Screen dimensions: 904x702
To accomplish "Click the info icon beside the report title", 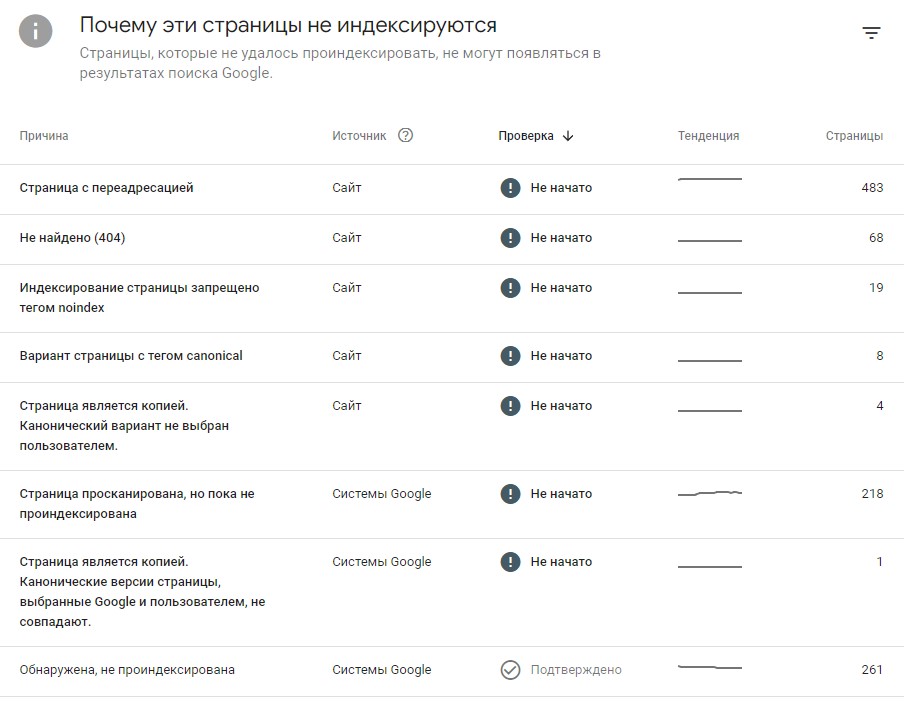I will (x=37, y=31).
